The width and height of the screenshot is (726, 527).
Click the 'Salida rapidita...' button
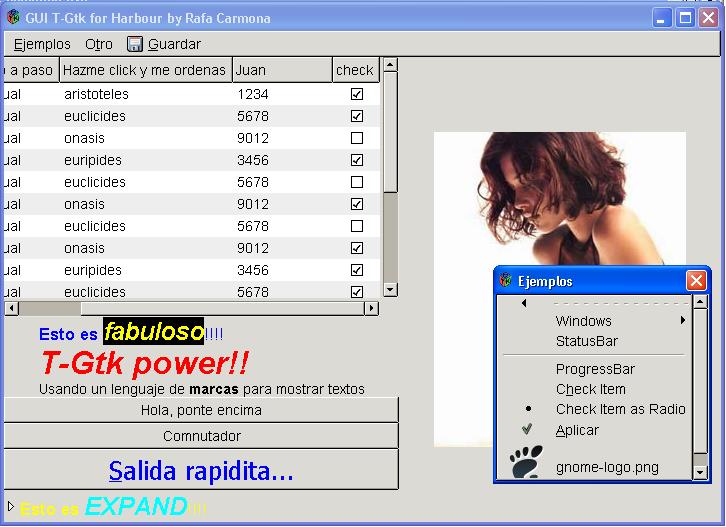coord(201,470)
